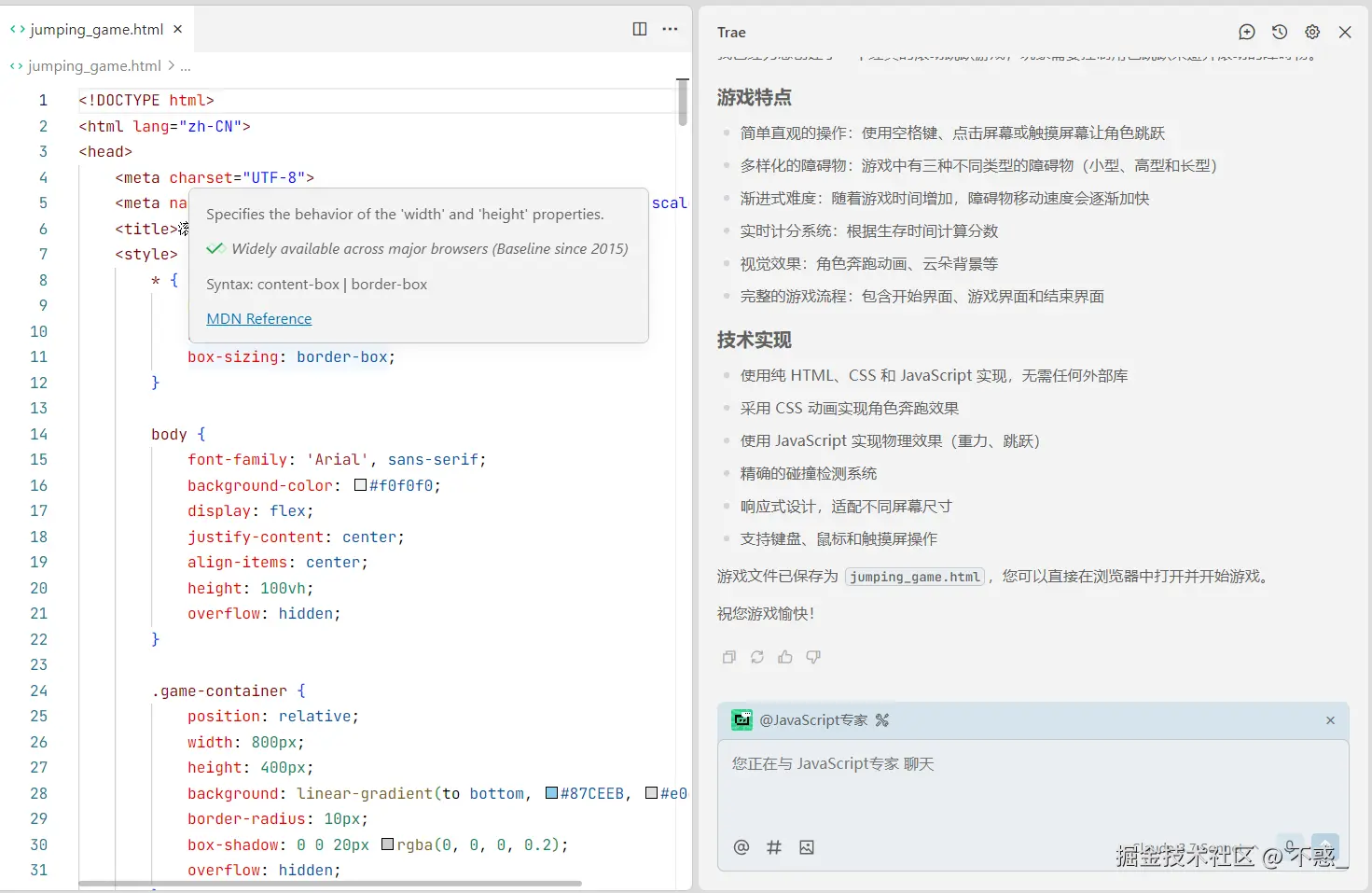Open color picker for the #e0 swatch

pyautogui.click(x=651, y=793)
